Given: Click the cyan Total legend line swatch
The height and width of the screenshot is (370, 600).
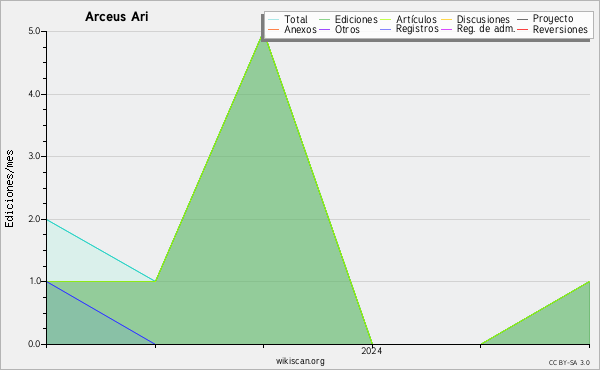Looking at the screenshot, I should pos(274,19).
